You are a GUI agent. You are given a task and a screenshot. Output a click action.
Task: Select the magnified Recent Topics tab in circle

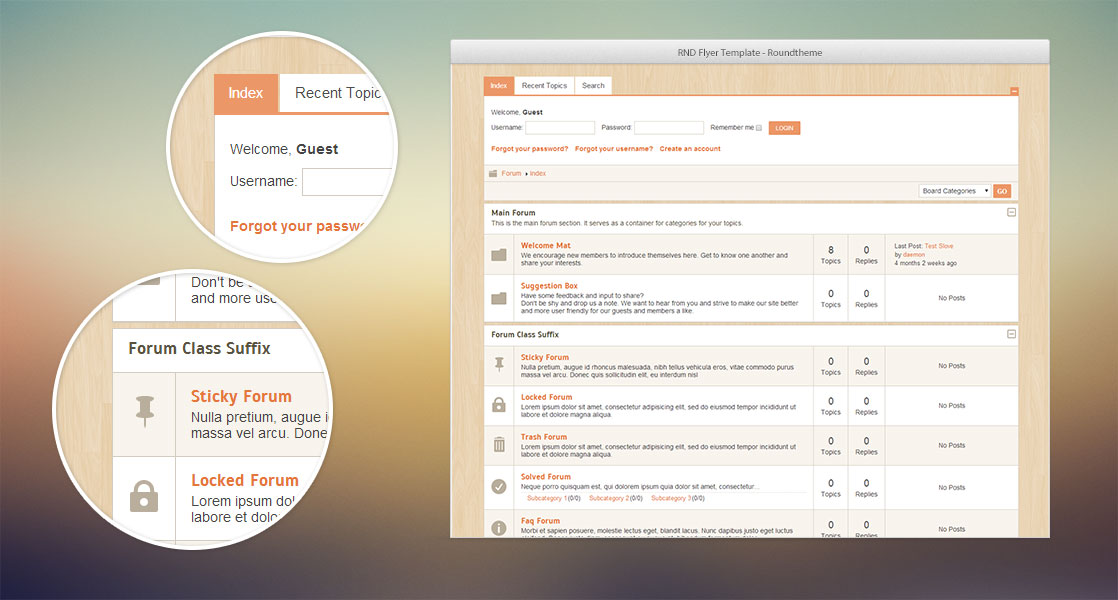tap(337, 93)
